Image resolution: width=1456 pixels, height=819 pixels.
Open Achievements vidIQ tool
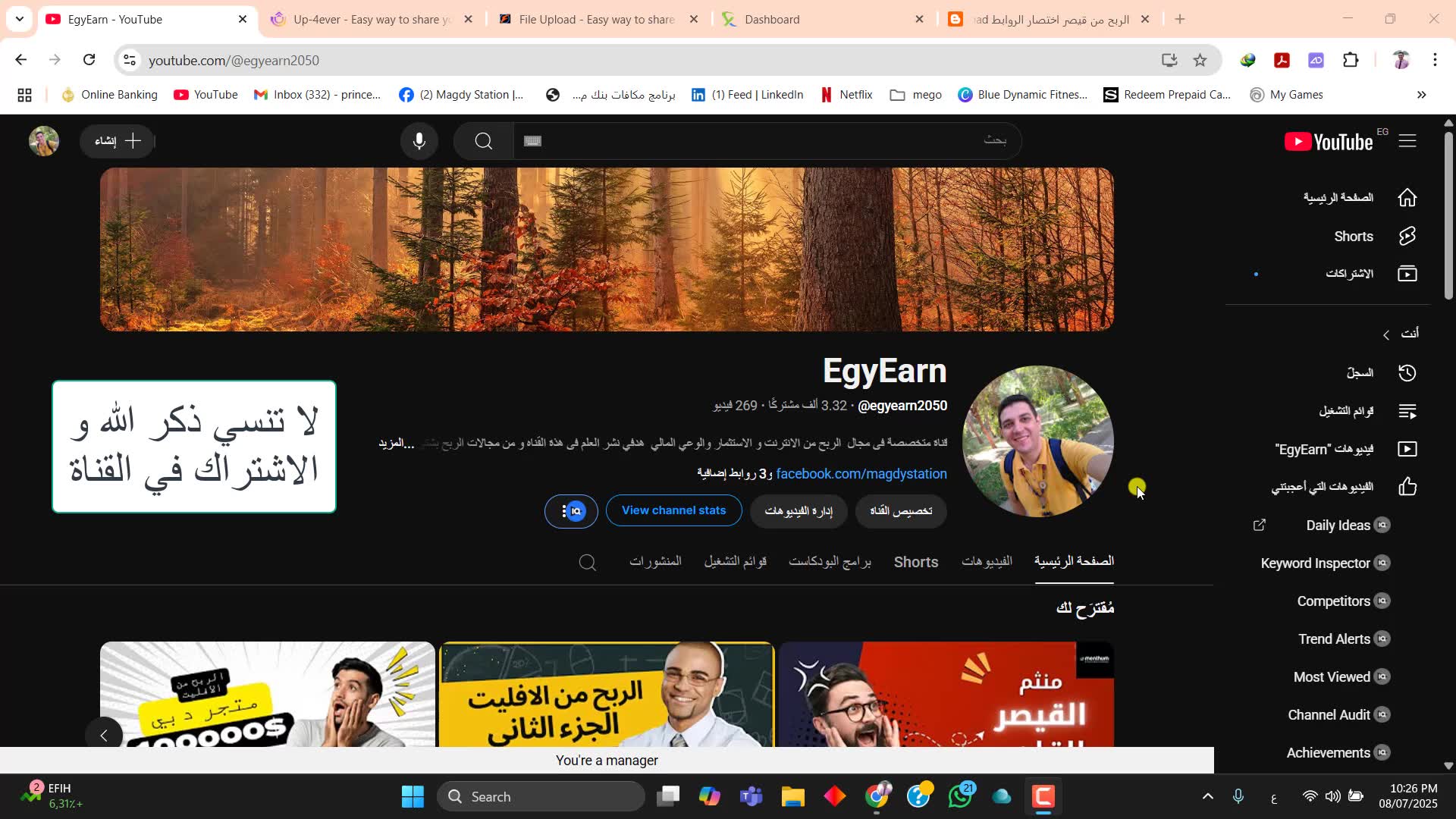(x=1338, y=752)
